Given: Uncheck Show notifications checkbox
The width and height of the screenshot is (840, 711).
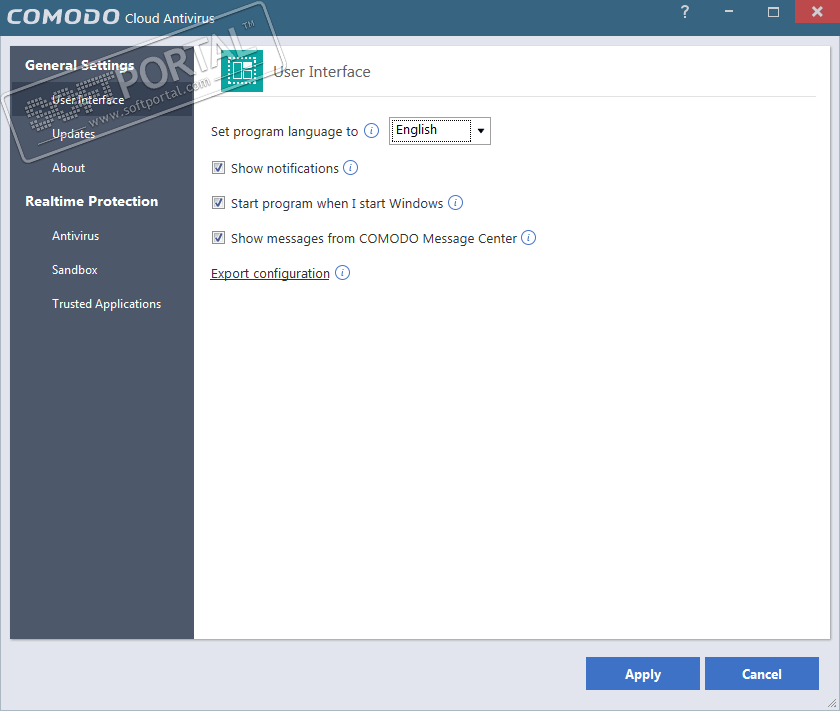Looking at the screenshot, I should coord(218,168).
